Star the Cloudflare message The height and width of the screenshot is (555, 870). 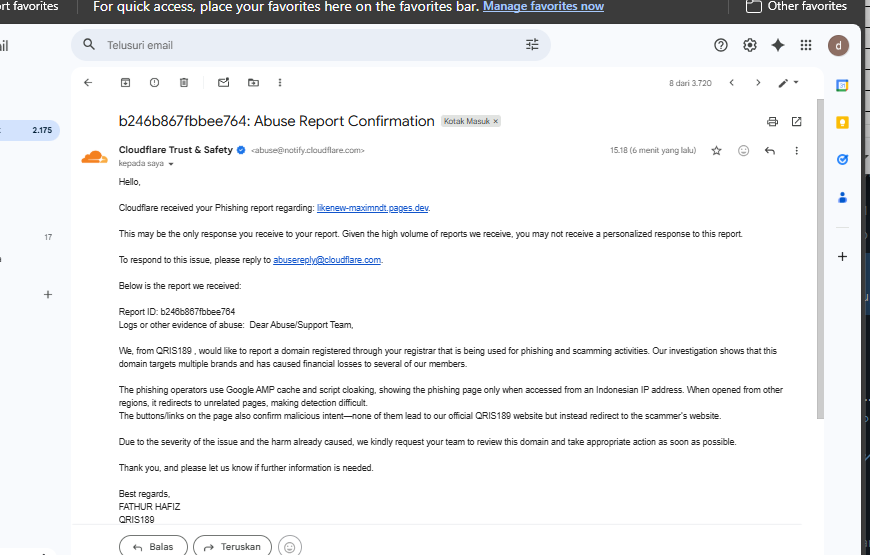click(716, 150)
